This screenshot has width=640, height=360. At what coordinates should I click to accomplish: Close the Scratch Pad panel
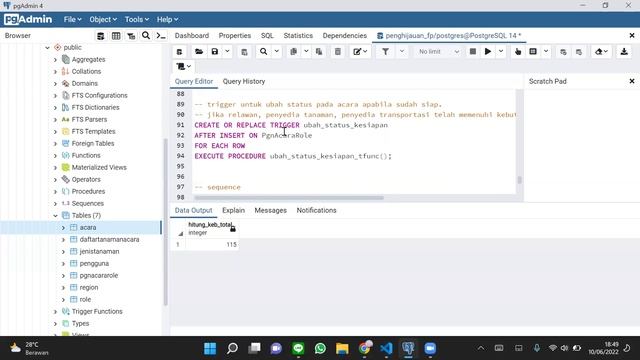pyautogui.click(x=631, y=81)
